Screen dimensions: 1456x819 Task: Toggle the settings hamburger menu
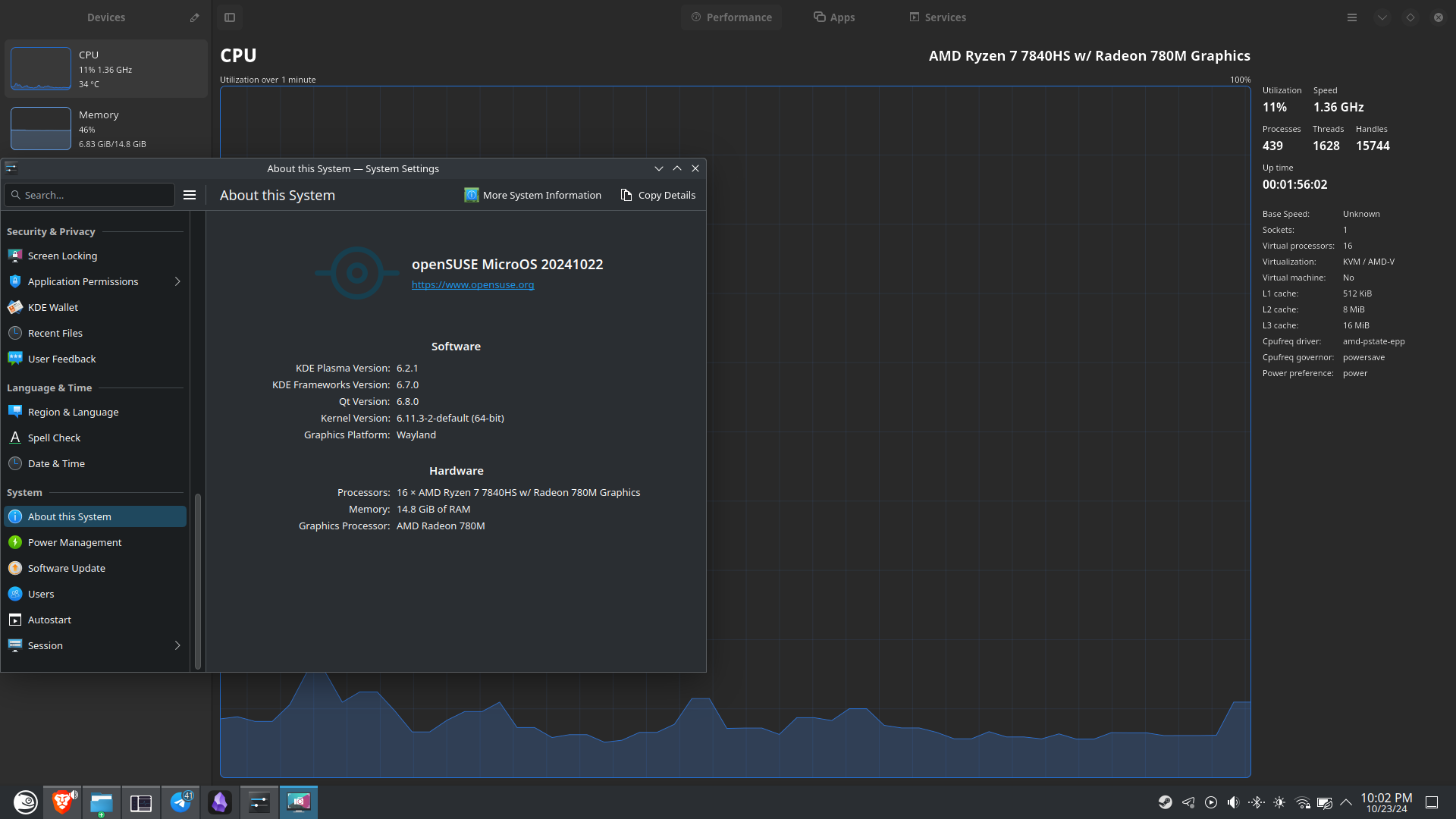pyautogui.click(x=190, y=195)
